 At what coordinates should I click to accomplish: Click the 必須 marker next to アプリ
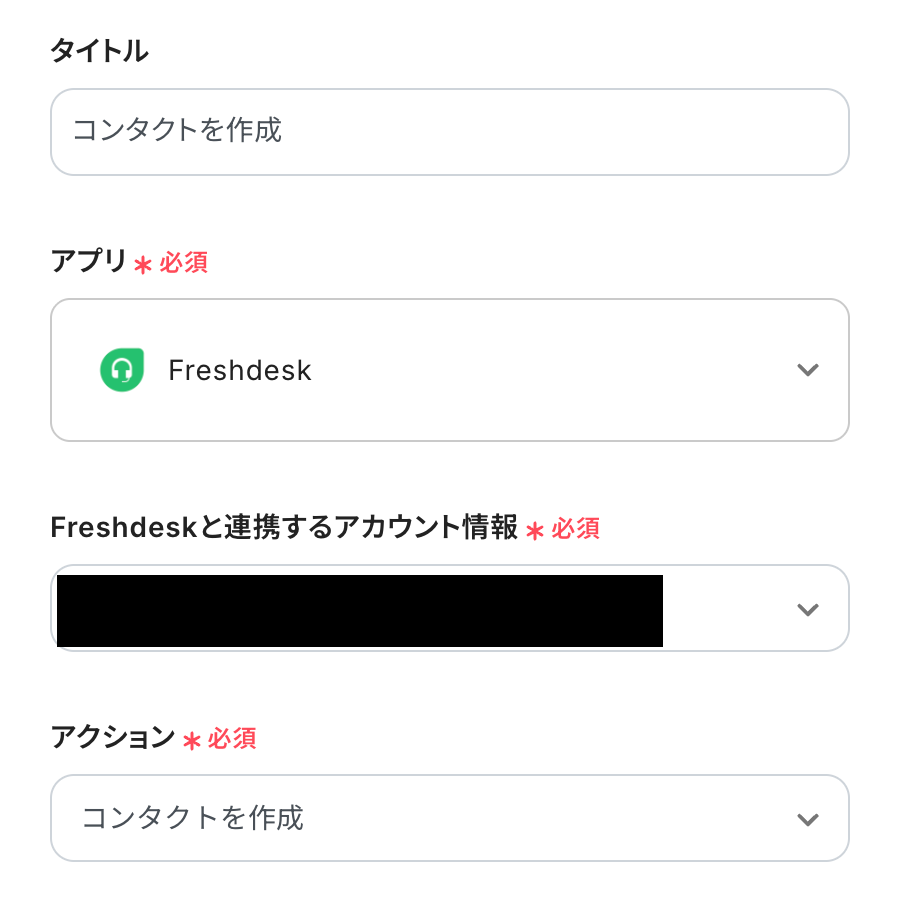183,263
